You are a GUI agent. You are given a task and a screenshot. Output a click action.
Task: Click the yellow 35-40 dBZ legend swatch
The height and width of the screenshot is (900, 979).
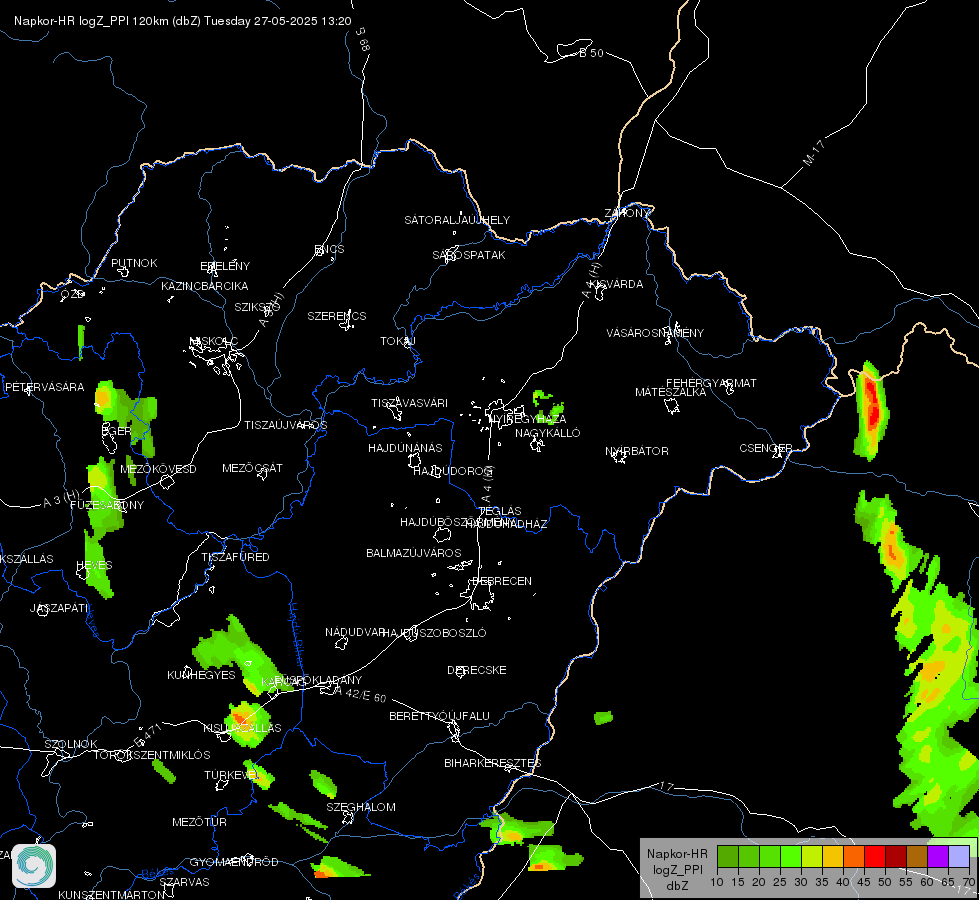[832, 856]
